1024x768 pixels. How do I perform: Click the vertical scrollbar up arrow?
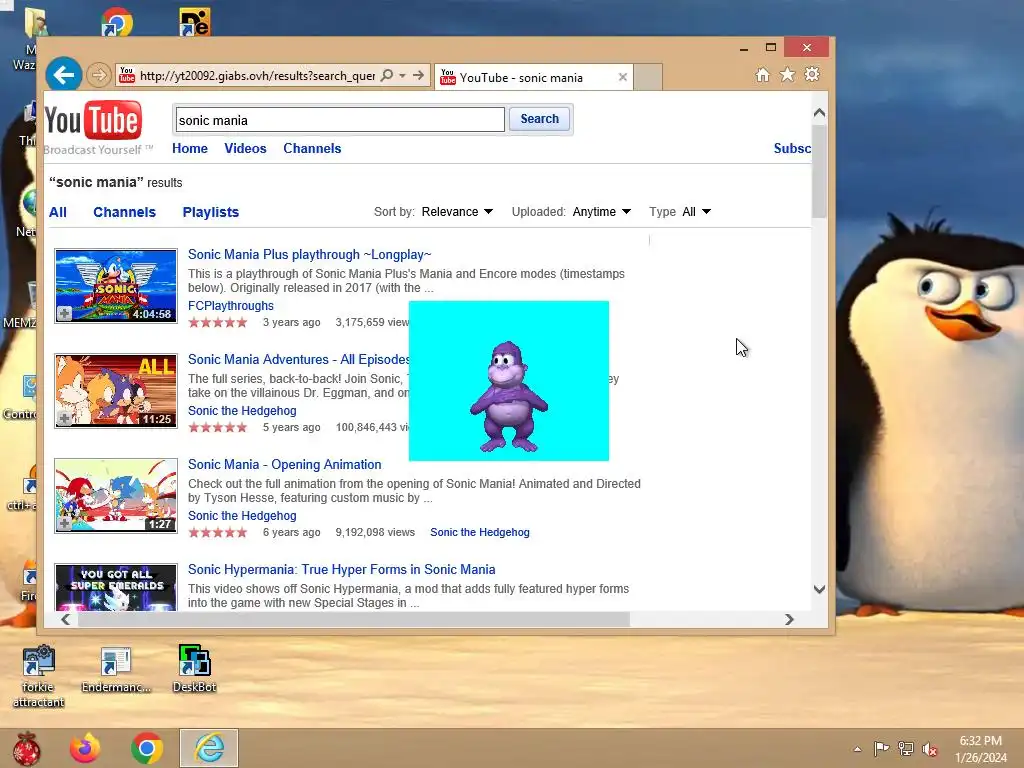click(x=820, y=112)
